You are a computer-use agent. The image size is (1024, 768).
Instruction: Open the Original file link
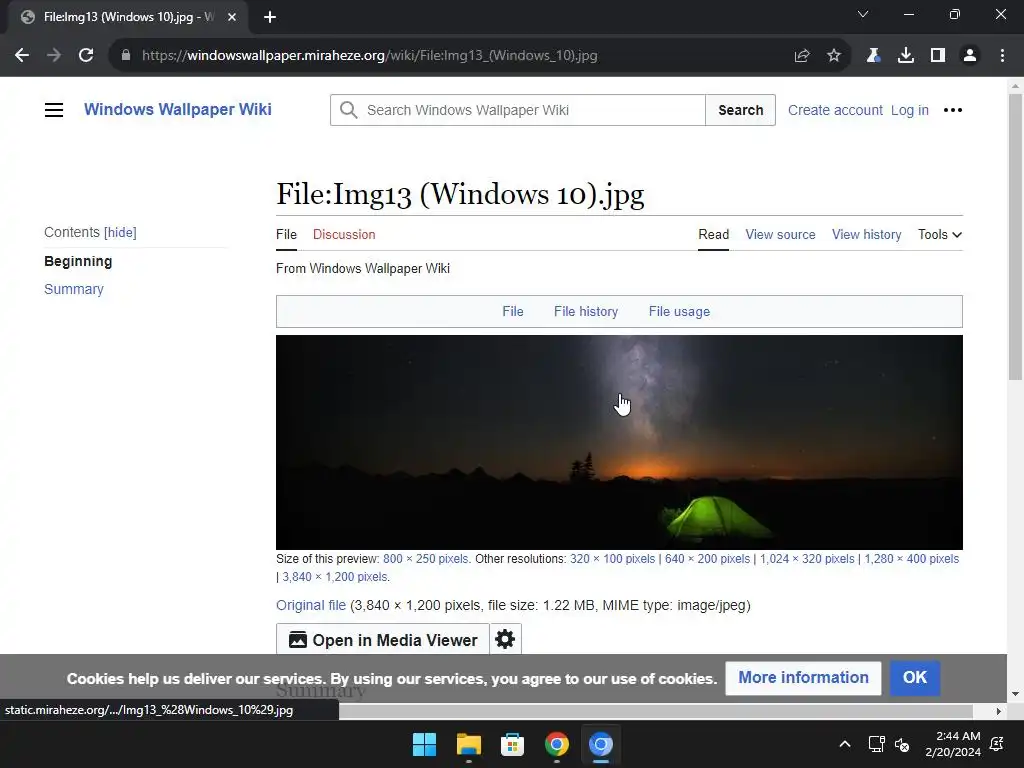(311, 605)
